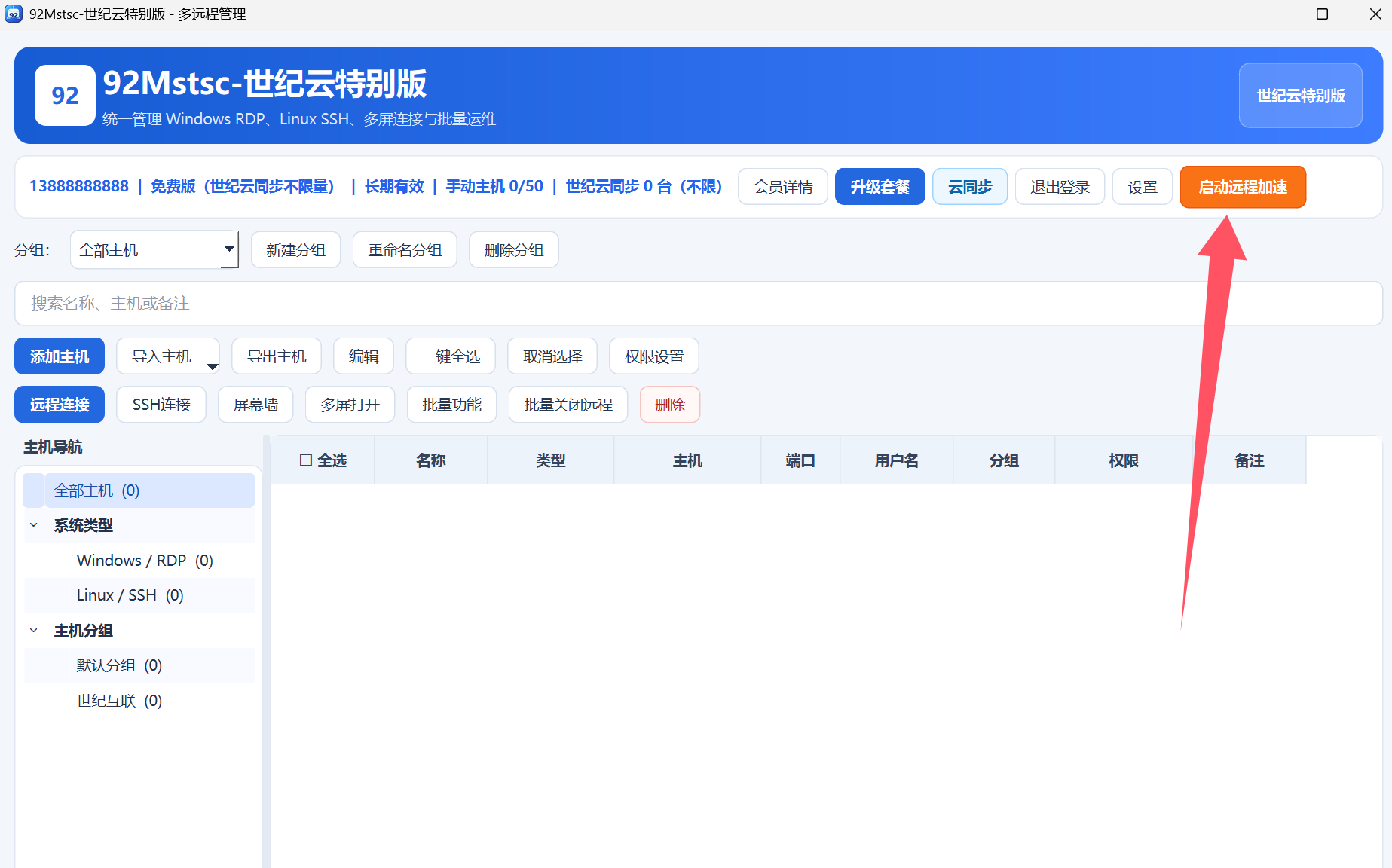This screenshot has height=868, width=1392.
Task: Open the 世纪互联 (0) group
Action: (119, 701)
